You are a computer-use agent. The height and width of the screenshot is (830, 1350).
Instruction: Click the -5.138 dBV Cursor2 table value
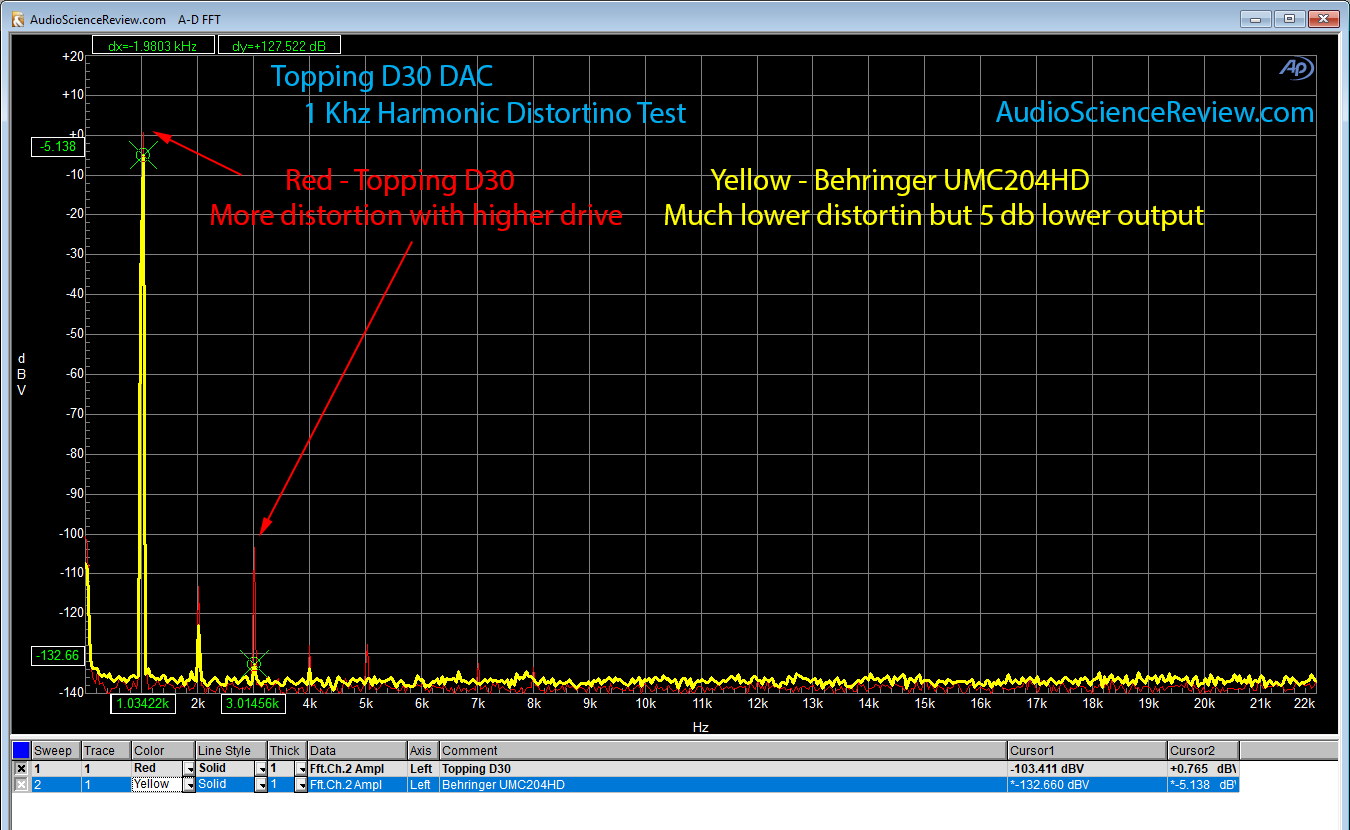coord(1203,785)
